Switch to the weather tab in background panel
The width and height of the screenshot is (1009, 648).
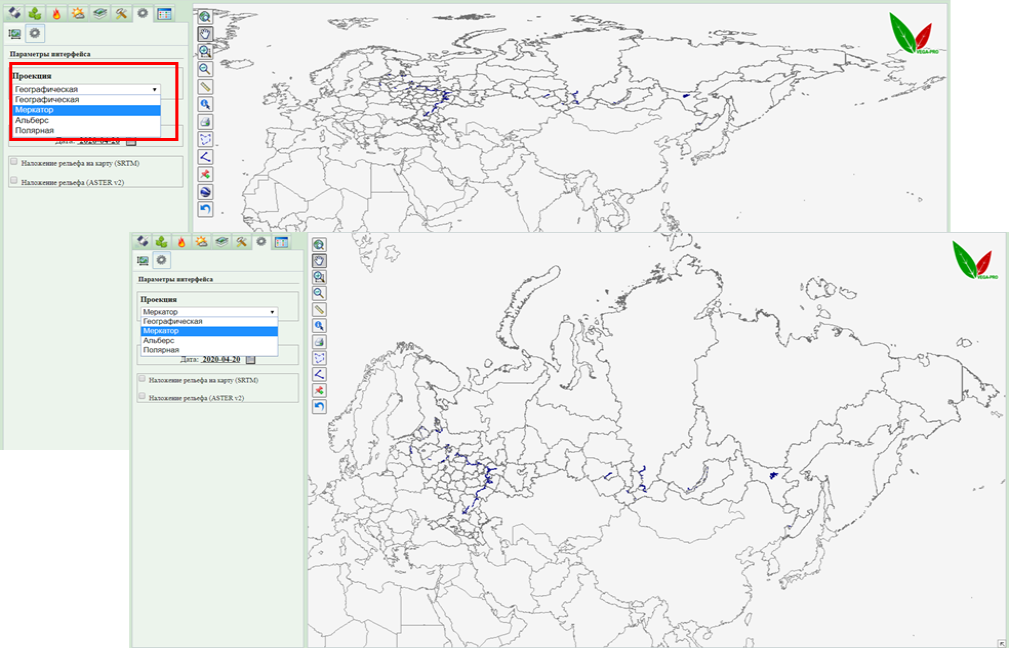coord(78,13)
